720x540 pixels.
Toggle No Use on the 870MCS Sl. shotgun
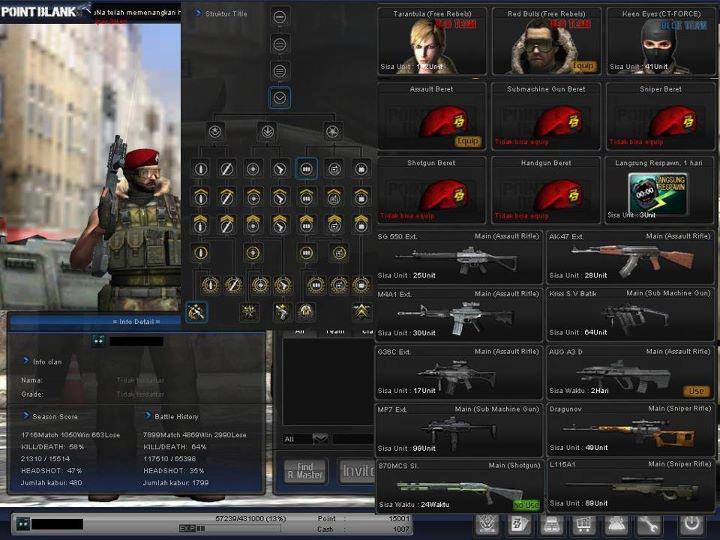pyautogui.click(x=526, y=505)
